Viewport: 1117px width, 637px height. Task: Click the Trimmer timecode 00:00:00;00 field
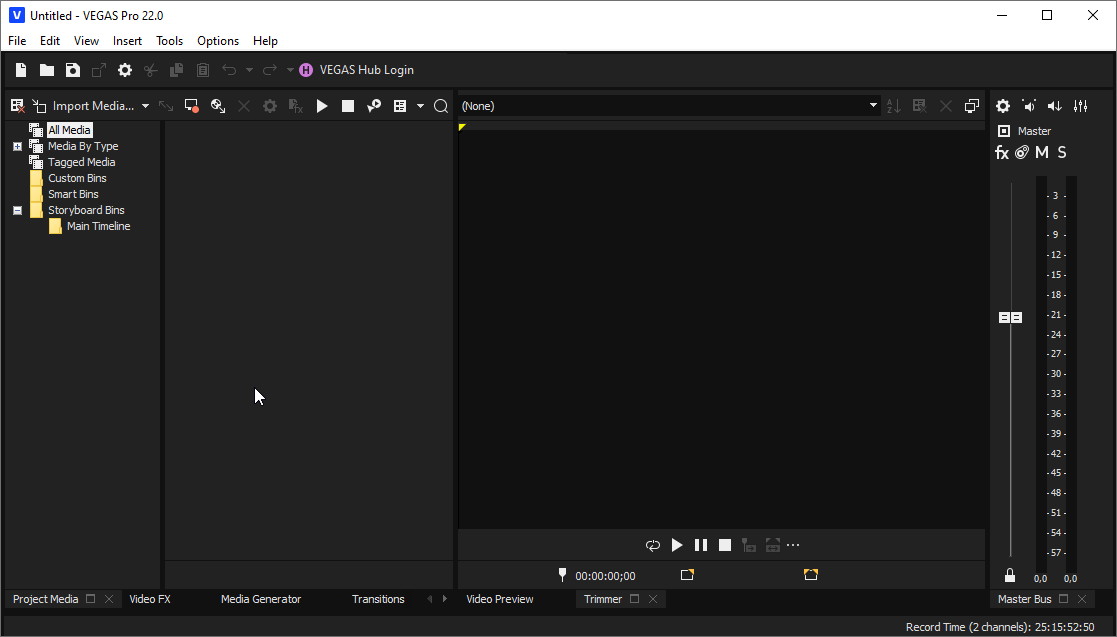coord(606,576)
